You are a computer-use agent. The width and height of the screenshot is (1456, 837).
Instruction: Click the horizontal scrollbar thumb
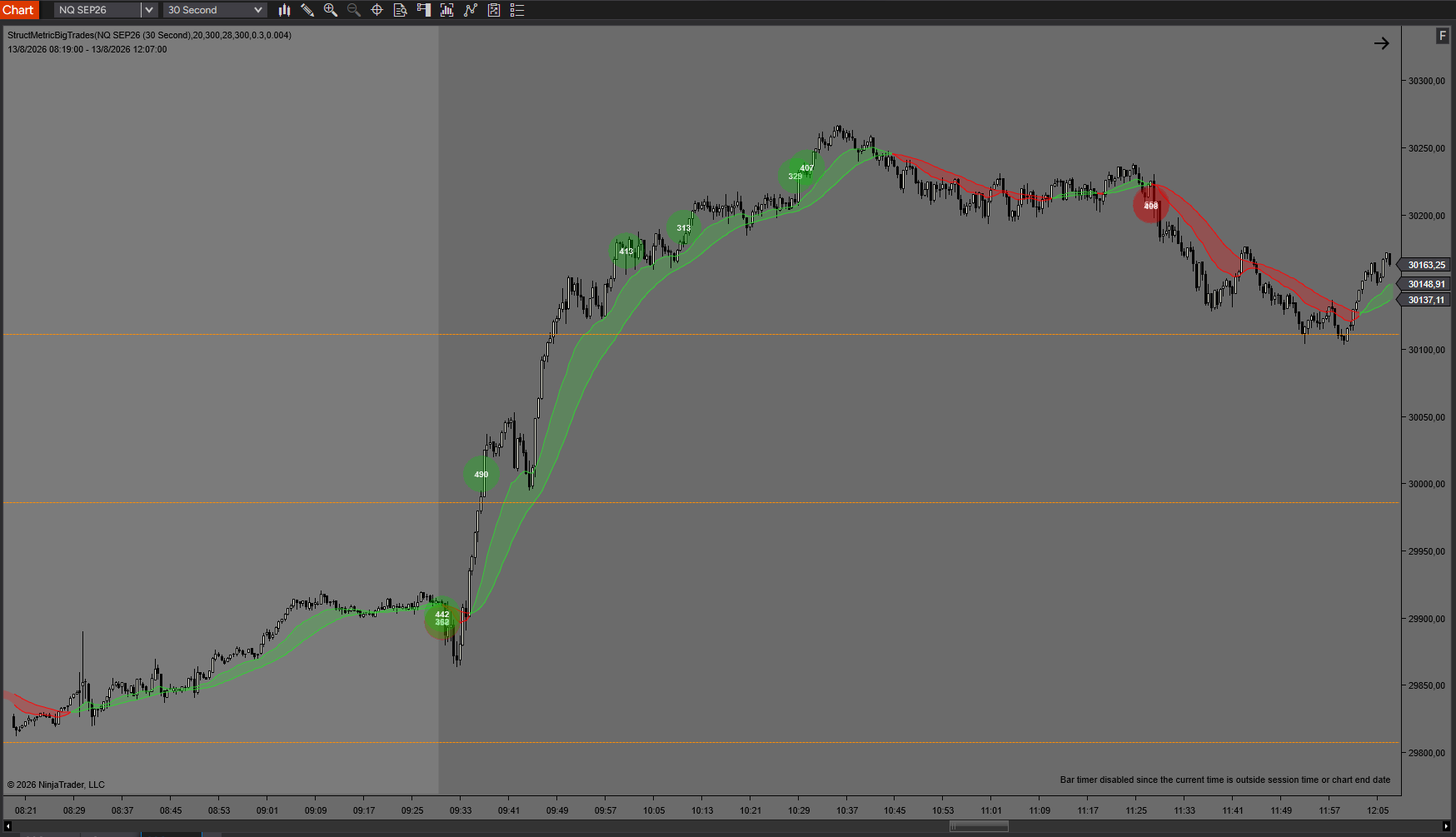tap(979, 826)
